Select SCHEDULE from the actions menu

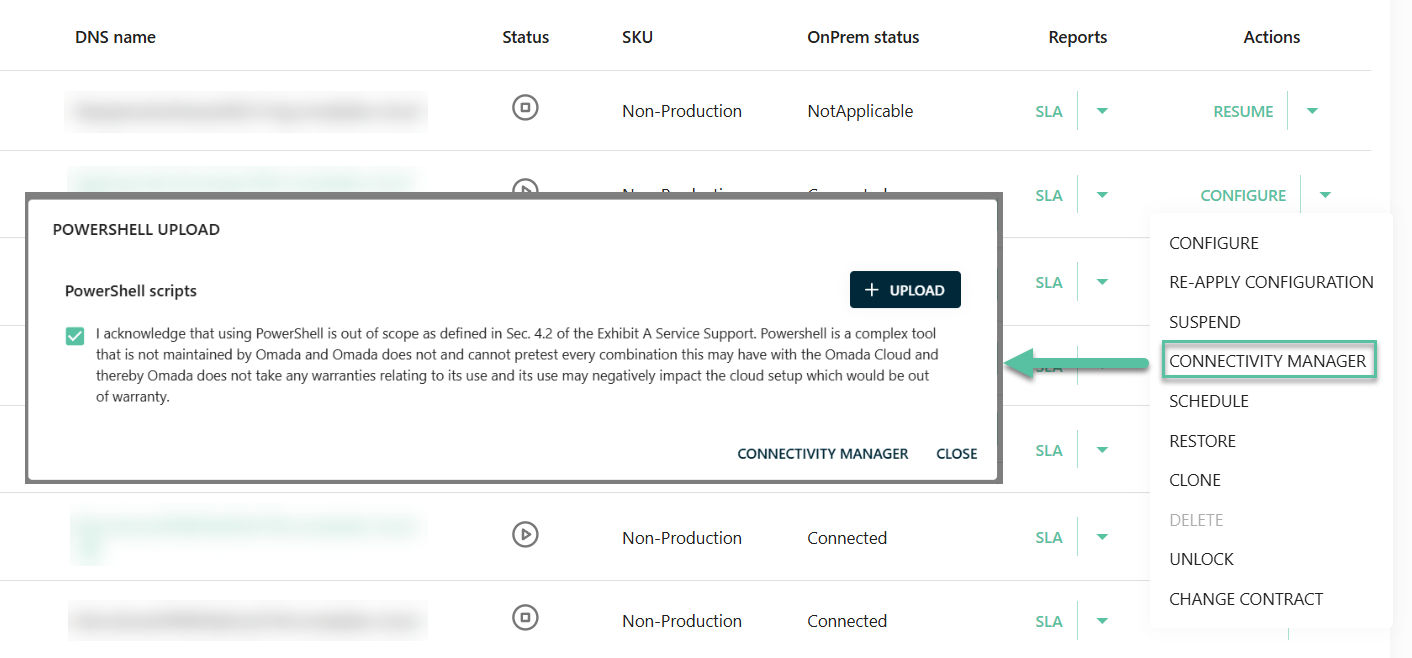1209,401
